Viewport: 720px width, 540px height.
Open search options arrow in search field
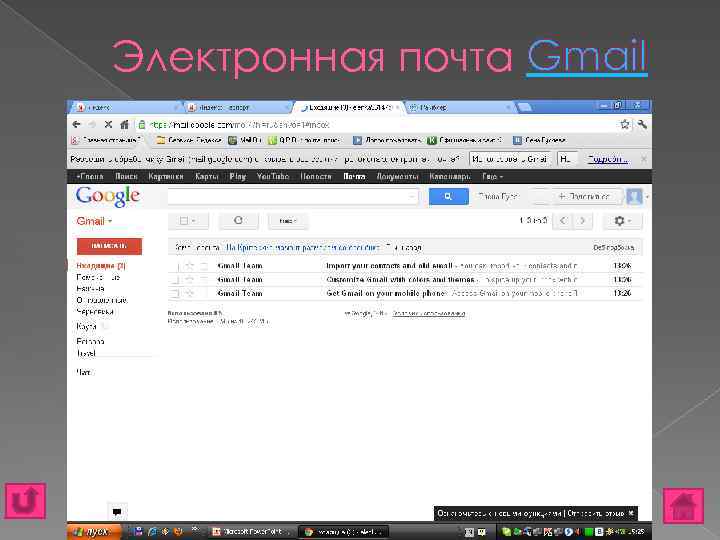point(411,197)
